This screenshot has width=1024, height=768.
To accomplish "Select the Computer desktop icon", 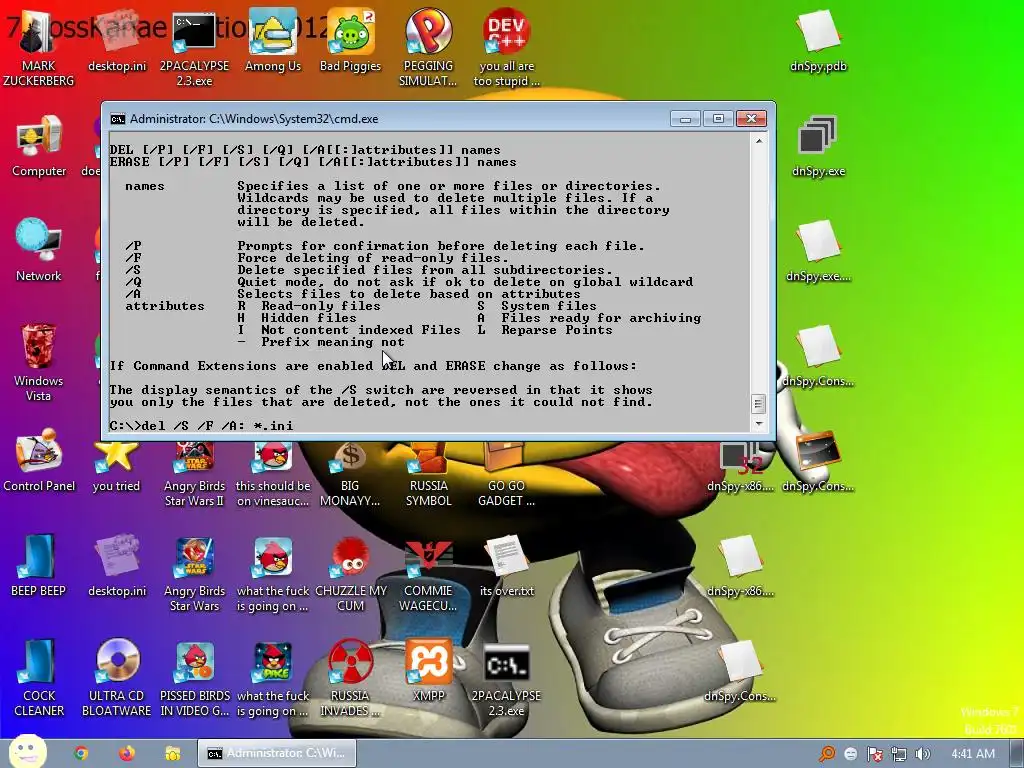I will click(x=39, y=146).
